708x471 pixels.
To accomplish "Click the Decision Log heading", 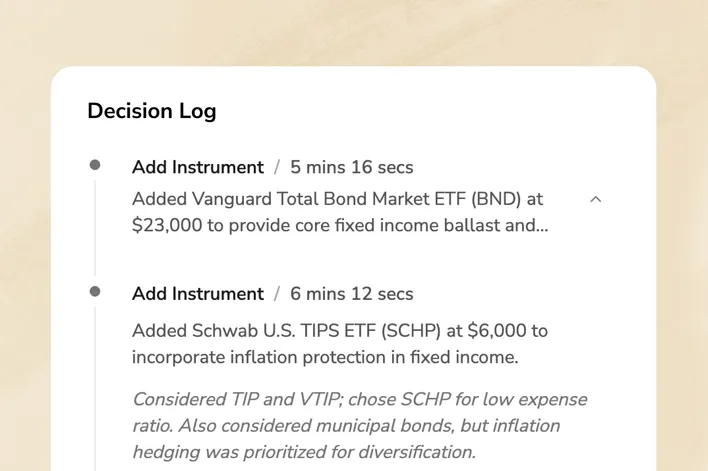I will [151, 111].
